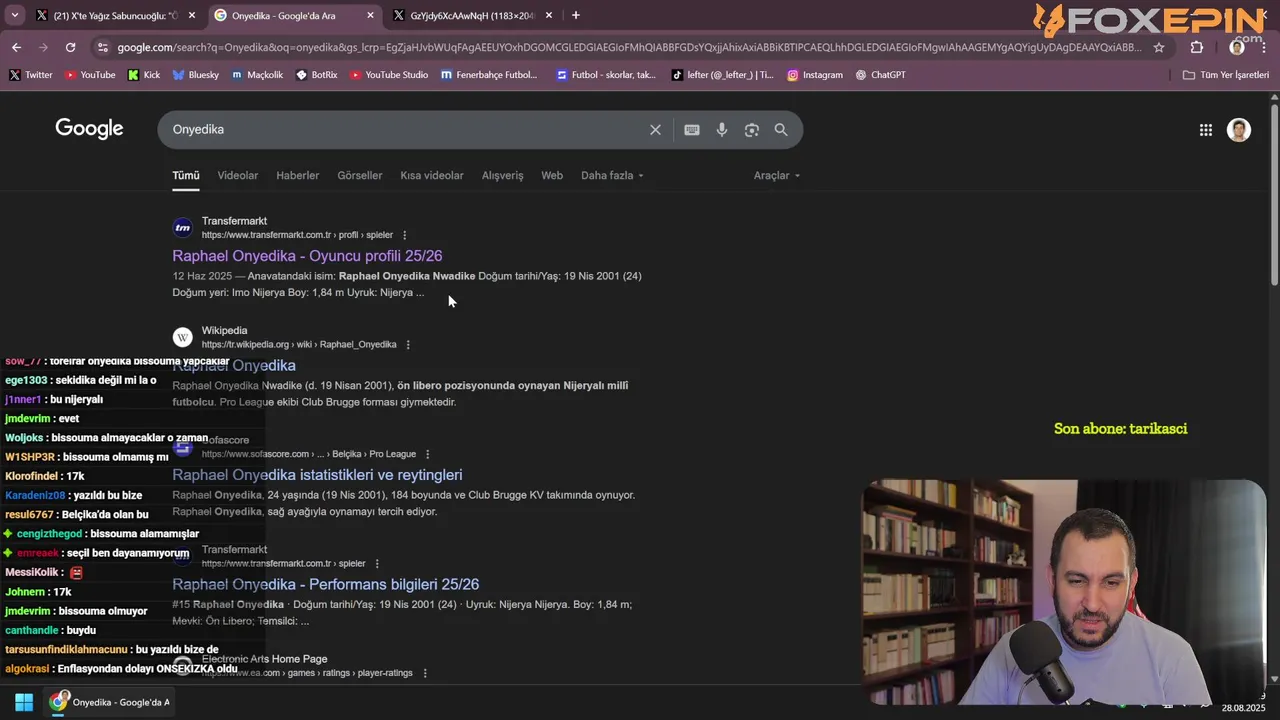Open the on-screen keyboard input tool
1280x720 pixels.
tap(692, 130)
